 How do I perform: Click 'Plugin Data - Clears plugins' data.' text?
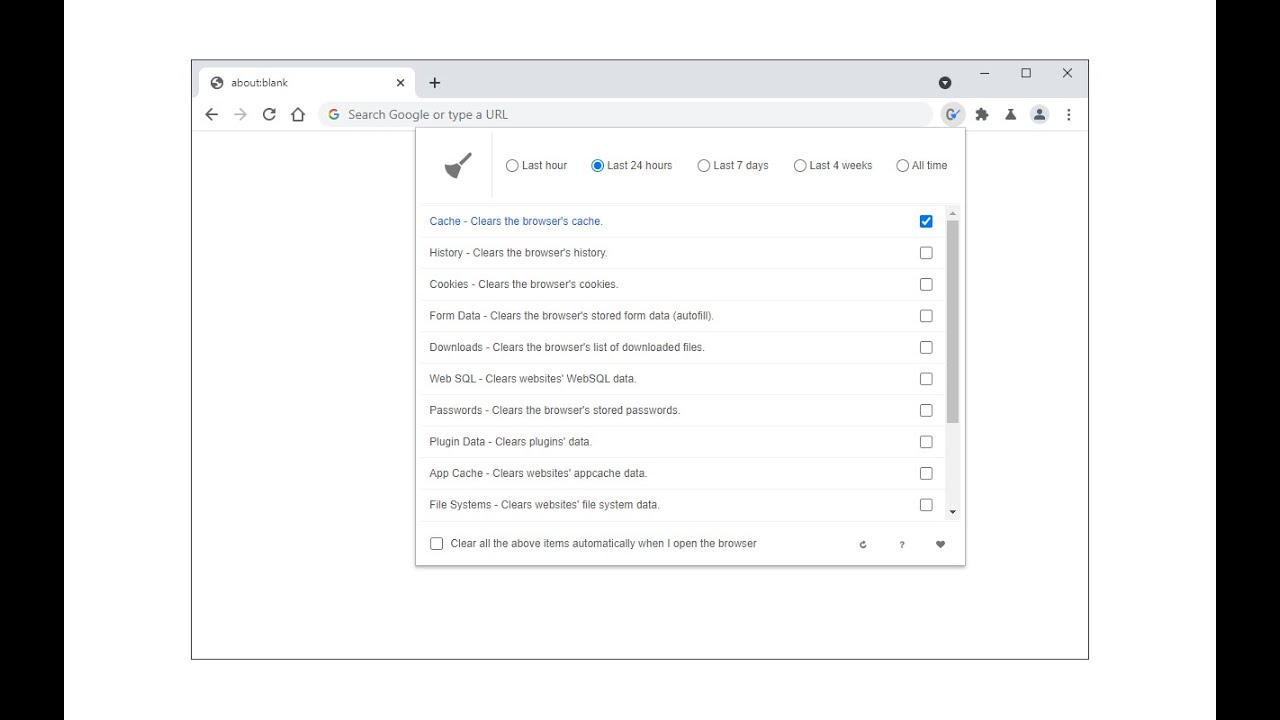pos(511,442)
